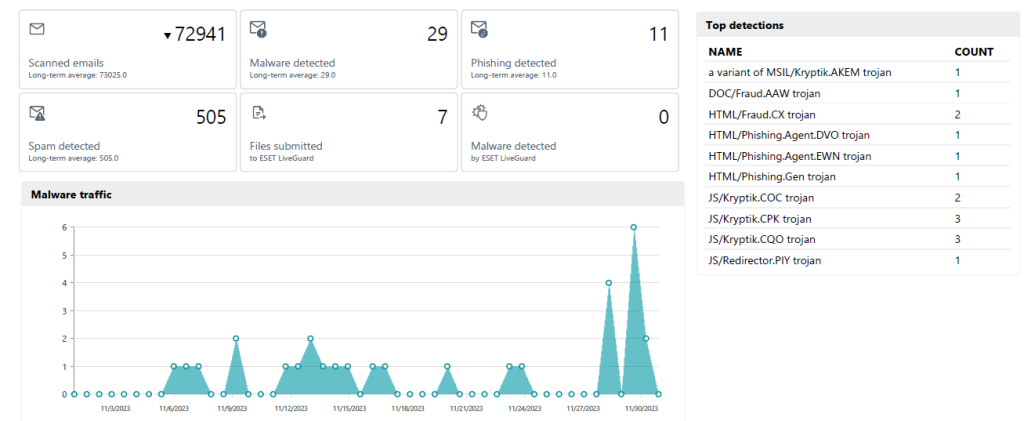Click the chart data point at value 4

[x=608, y=283]
